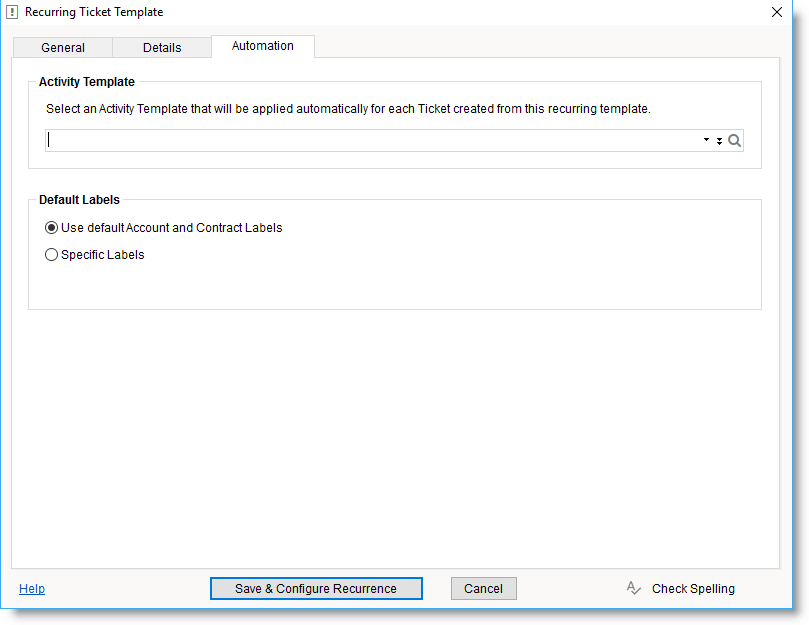Click the Check Spelling ABC icon

pos(634,588)
